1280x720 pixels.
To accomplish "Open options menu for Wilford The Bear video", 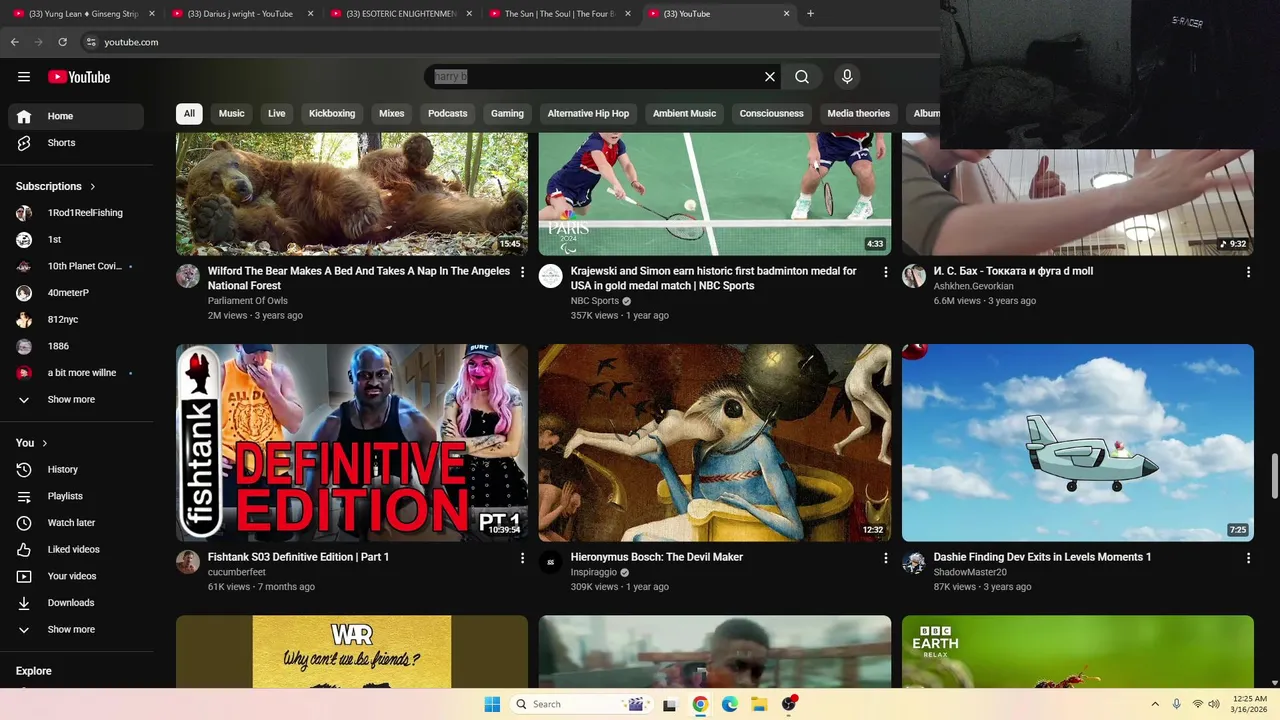I will coord(522,272).
